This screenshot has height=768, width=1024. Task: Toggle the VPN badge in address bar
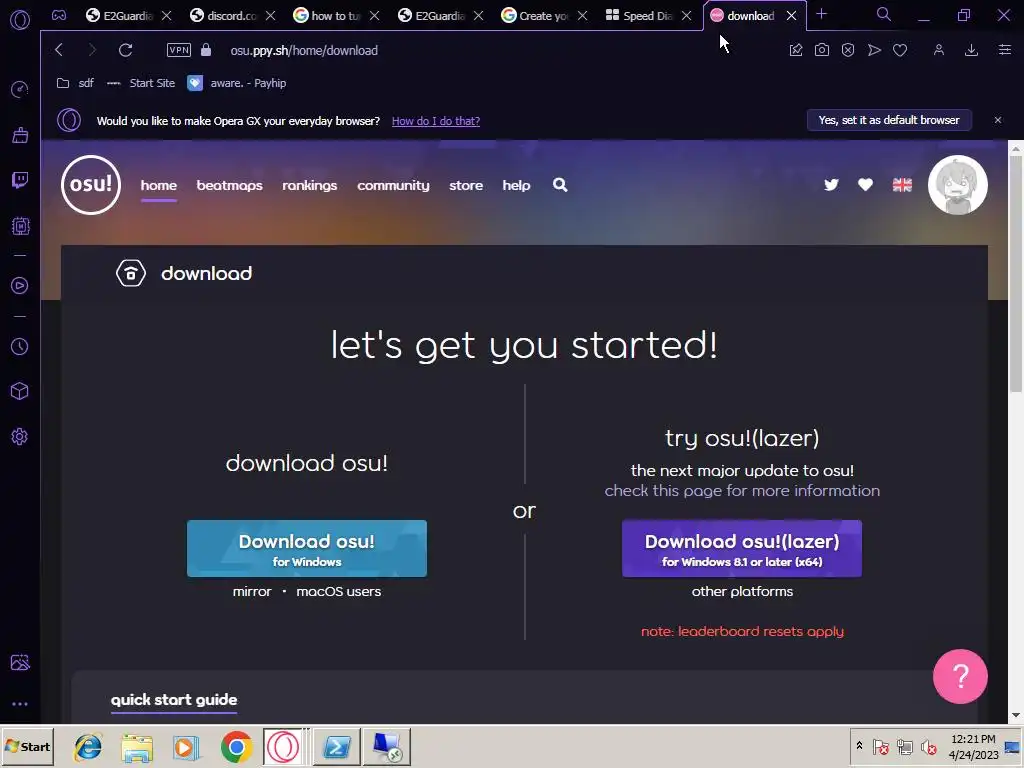tap(179, 50)
